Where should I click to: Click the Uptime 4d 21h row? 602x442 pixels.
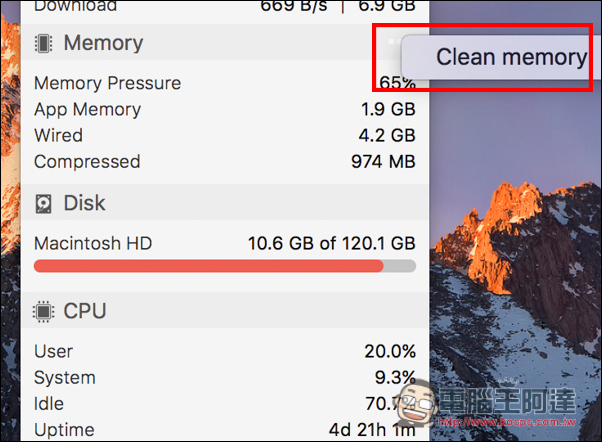[x=225, y=430]
